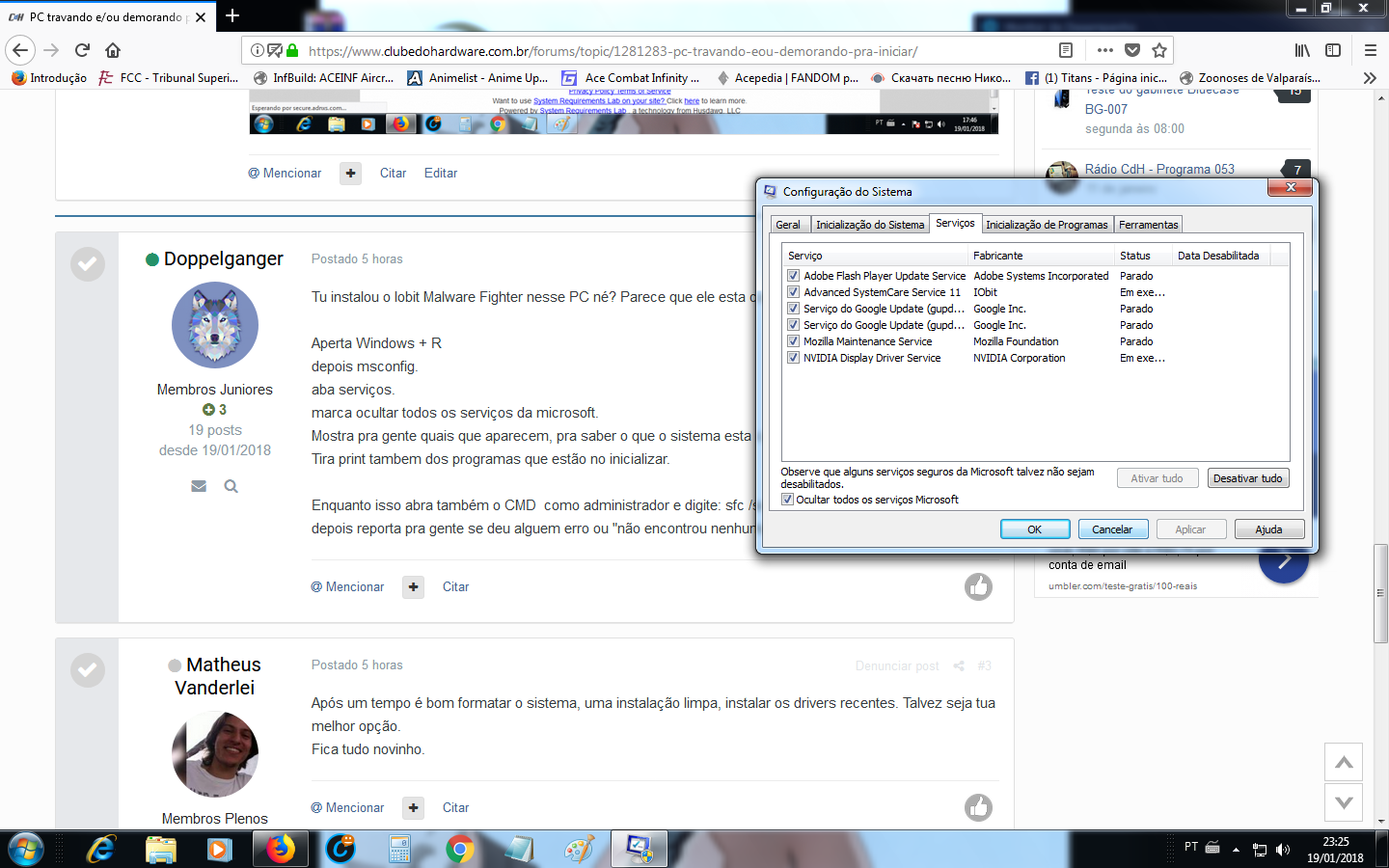Click the address bar URL field
1389x868 pixels.
(675, 50)
